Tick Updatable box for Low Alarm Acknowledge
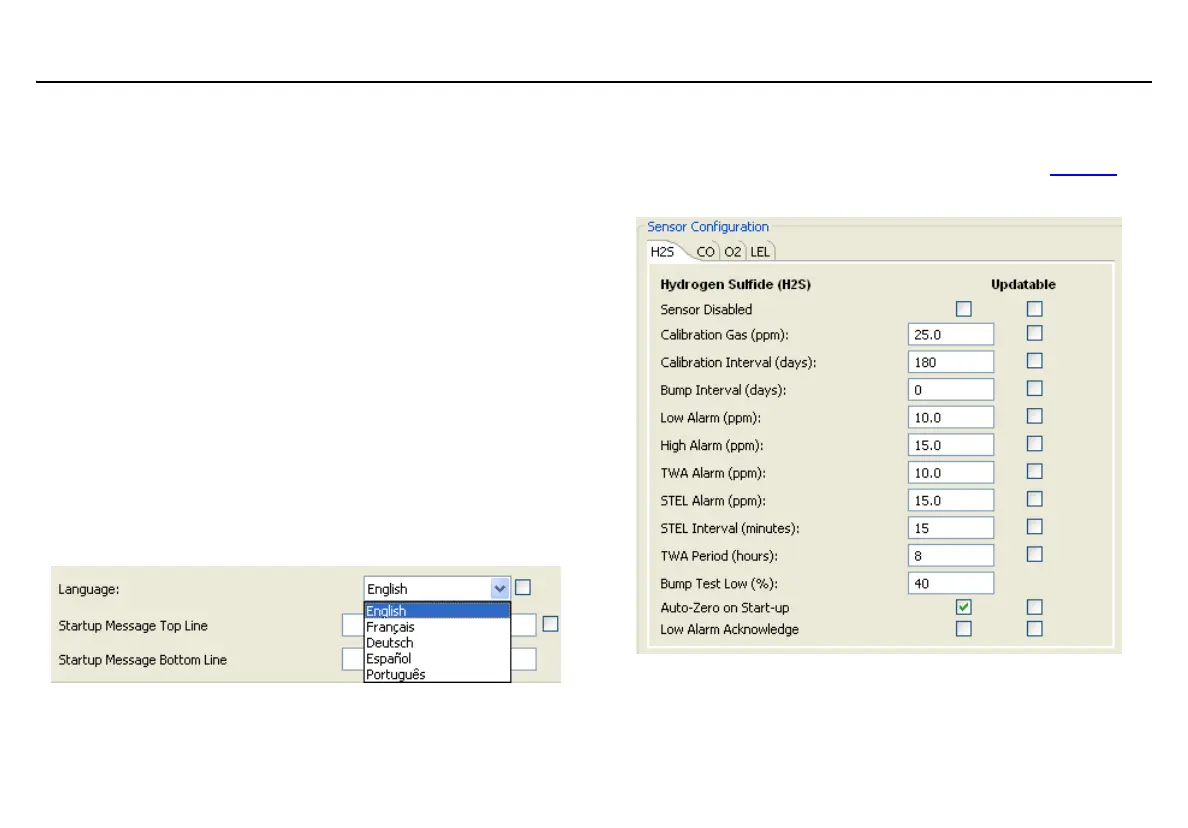The width and height of the screenshot is (1188, 828). [1034, 629]
